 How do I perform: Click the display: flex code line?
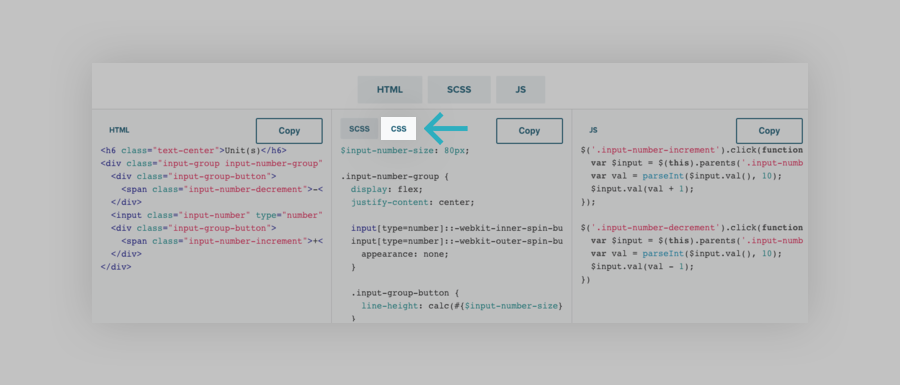pos(386,189)
